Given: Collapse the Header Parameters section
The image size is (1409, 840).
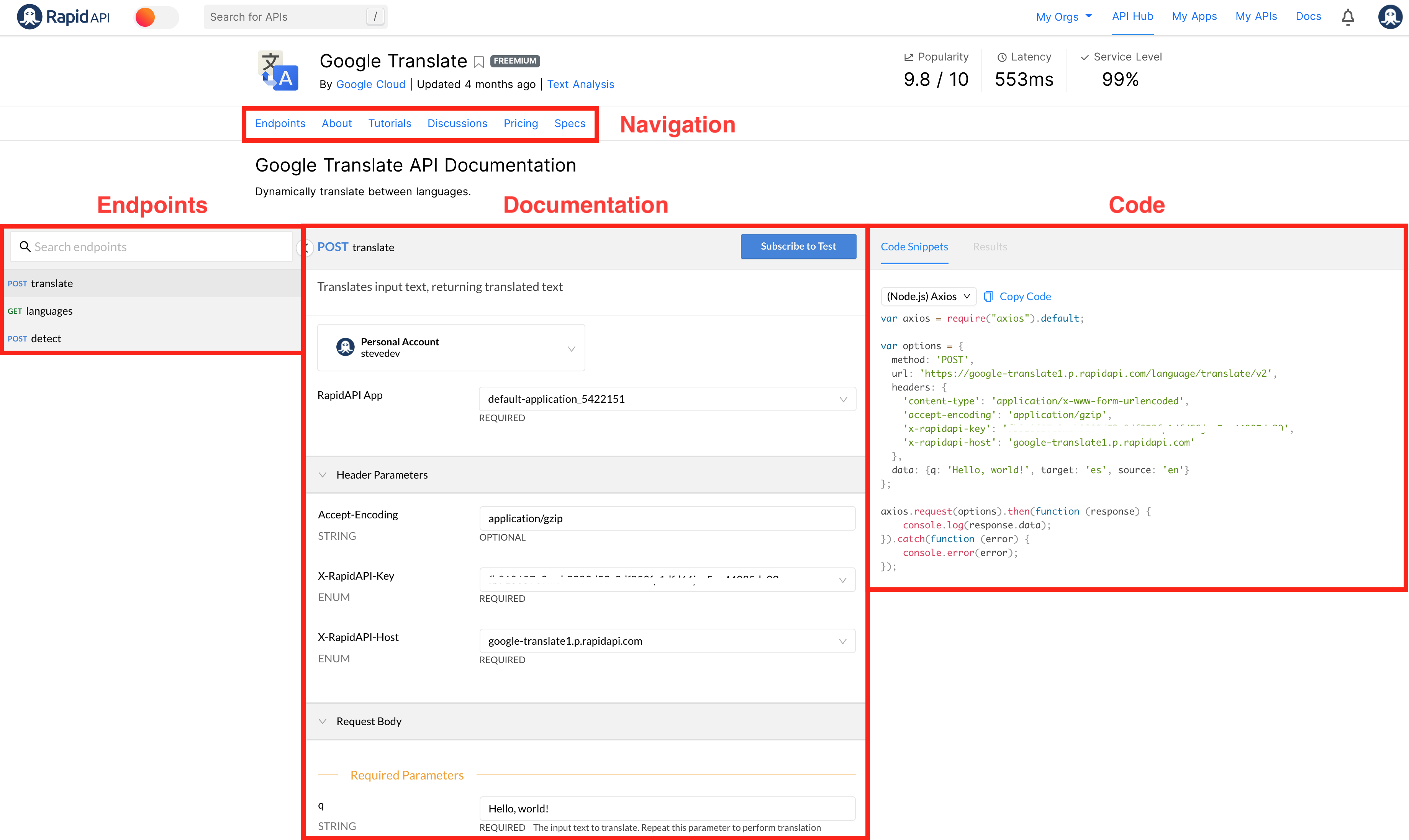Looking at the screenshot, I should pyautogui.click(x=323, y=475).
